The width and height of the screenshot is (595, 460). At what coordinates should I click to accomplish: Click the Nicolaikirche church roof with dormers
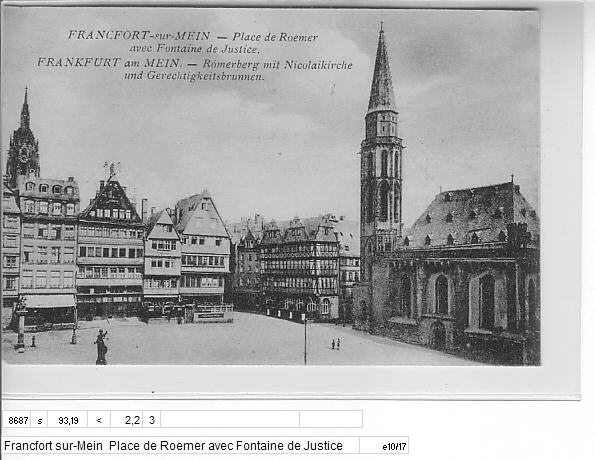471,214
